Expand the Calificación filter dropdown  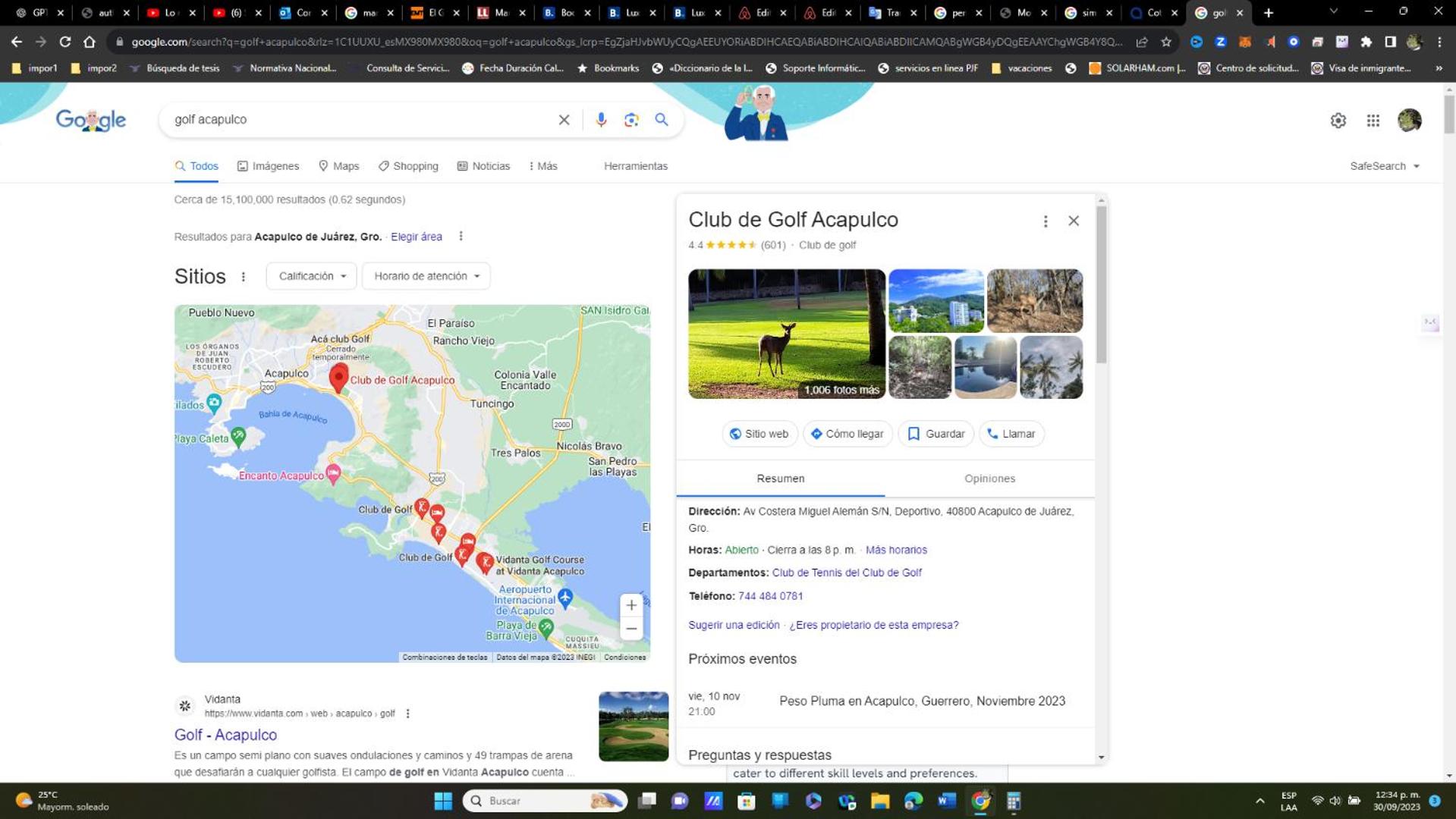click(312, 276)
